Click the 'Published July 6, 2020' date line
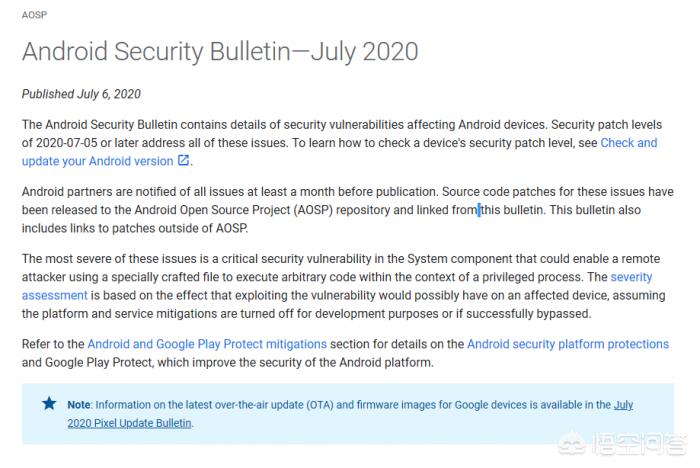 (x=81, y=94)
